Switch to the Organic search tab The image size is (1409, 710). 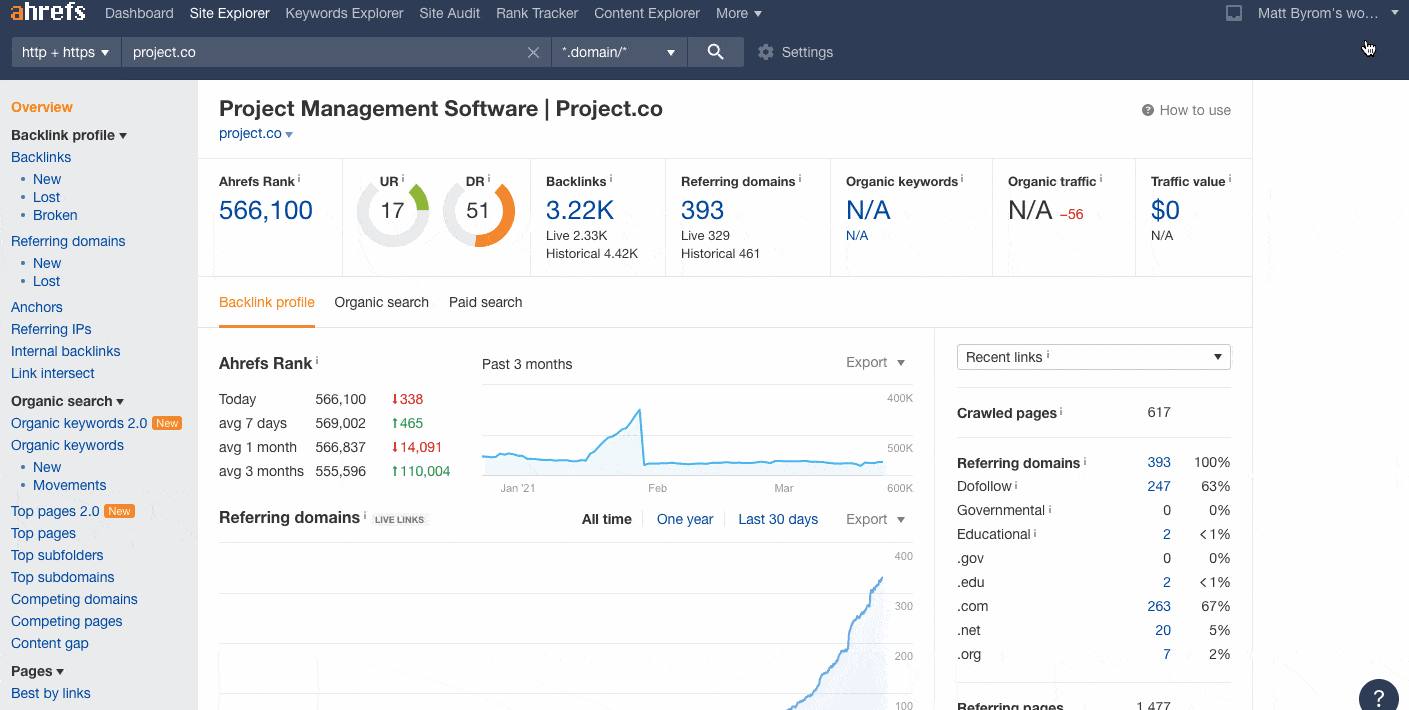pos(381,302)
